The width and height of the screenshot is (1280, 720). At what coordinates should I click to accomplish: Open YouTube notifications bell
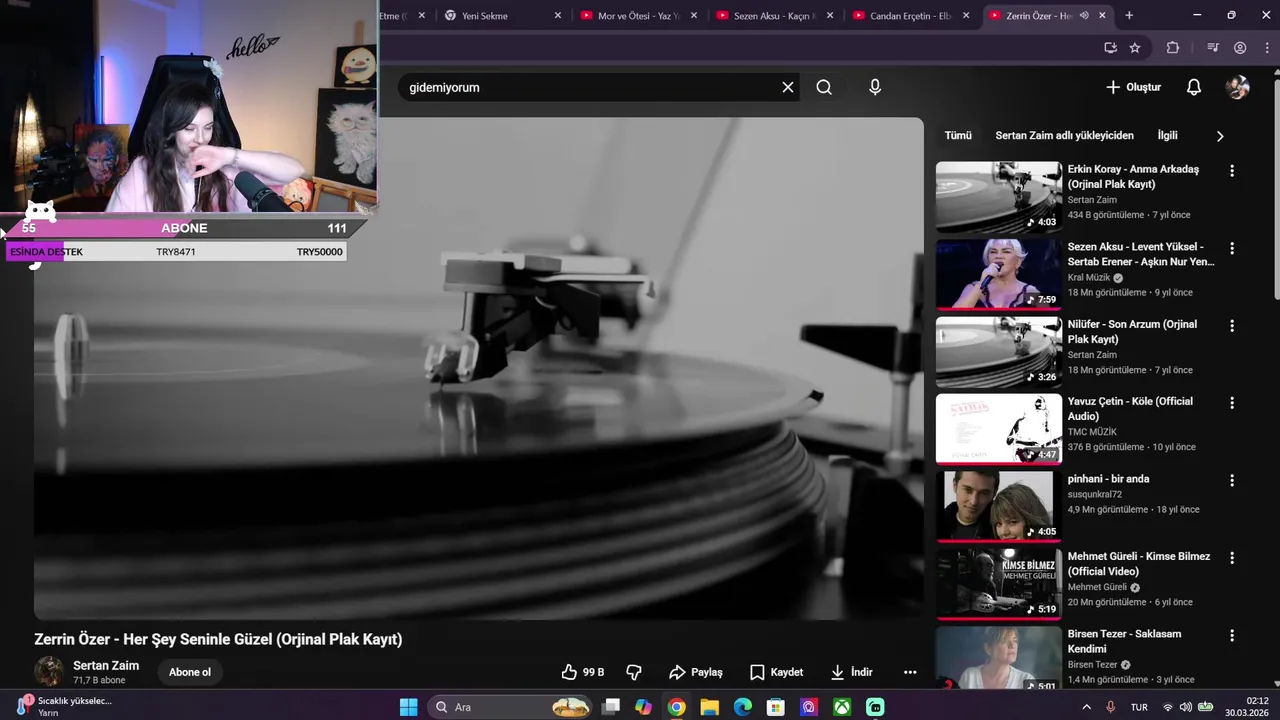click(1194, 87)
